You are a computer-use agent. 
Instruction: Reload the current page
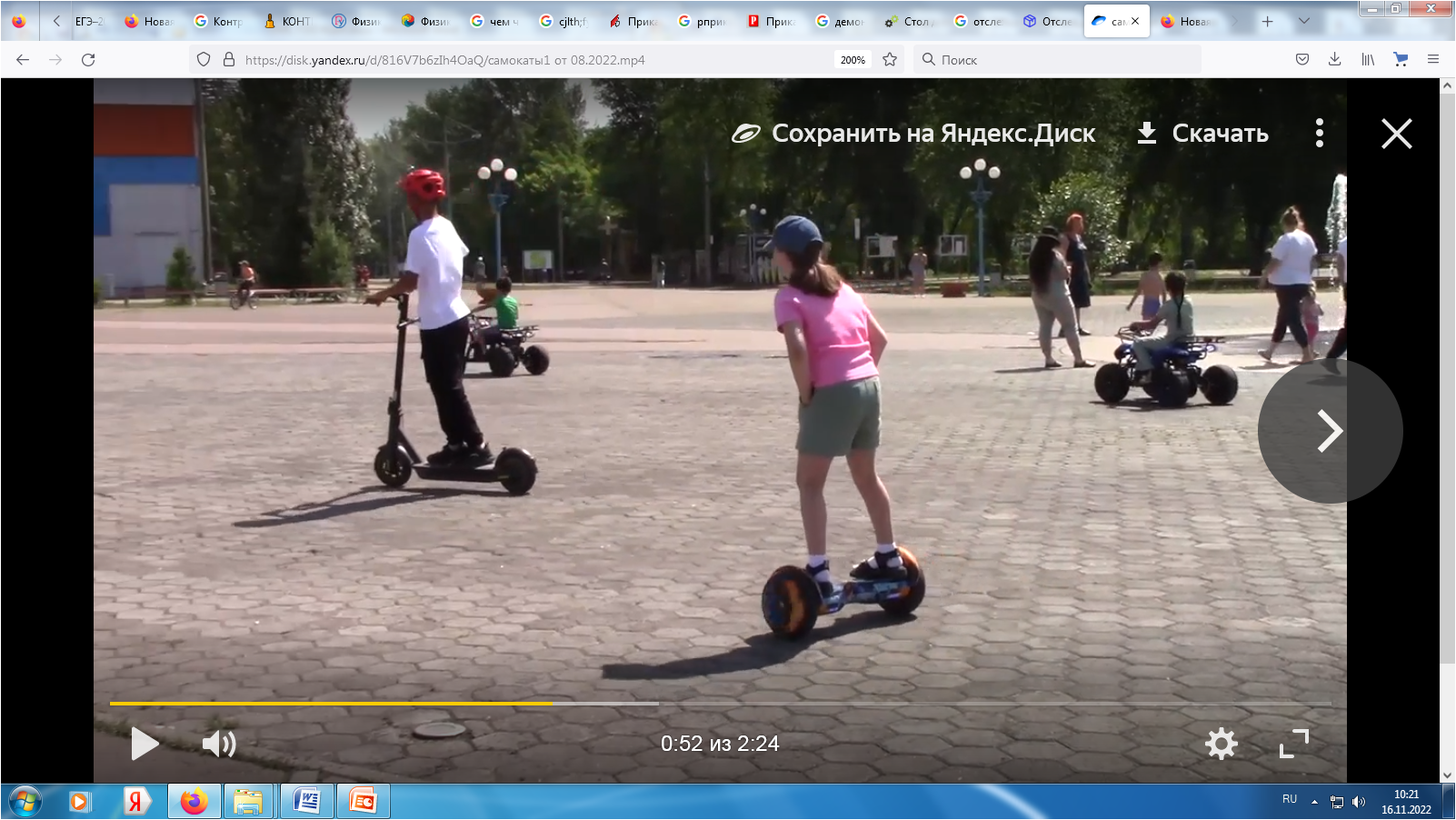pos(88,60)
